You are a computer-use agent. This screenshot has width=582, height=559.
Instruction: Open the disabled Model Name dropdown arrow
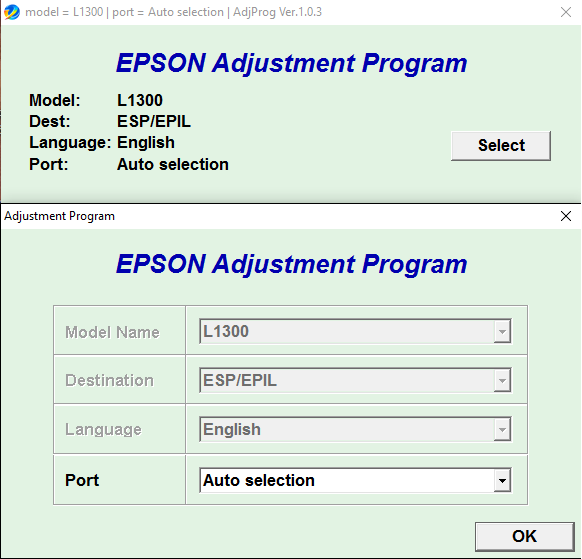[502, 331]
